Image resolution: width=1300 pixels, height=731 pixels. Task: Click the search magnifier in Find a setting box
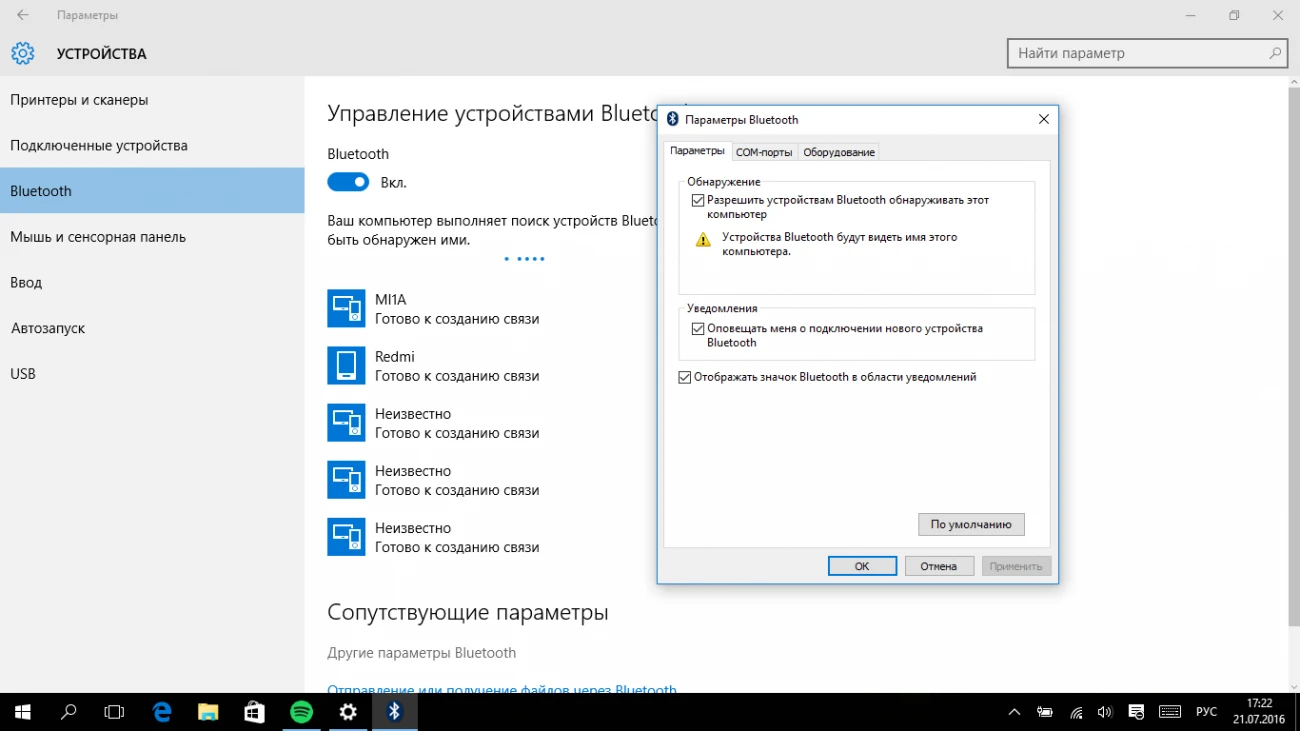click(x=1275, y=53)
